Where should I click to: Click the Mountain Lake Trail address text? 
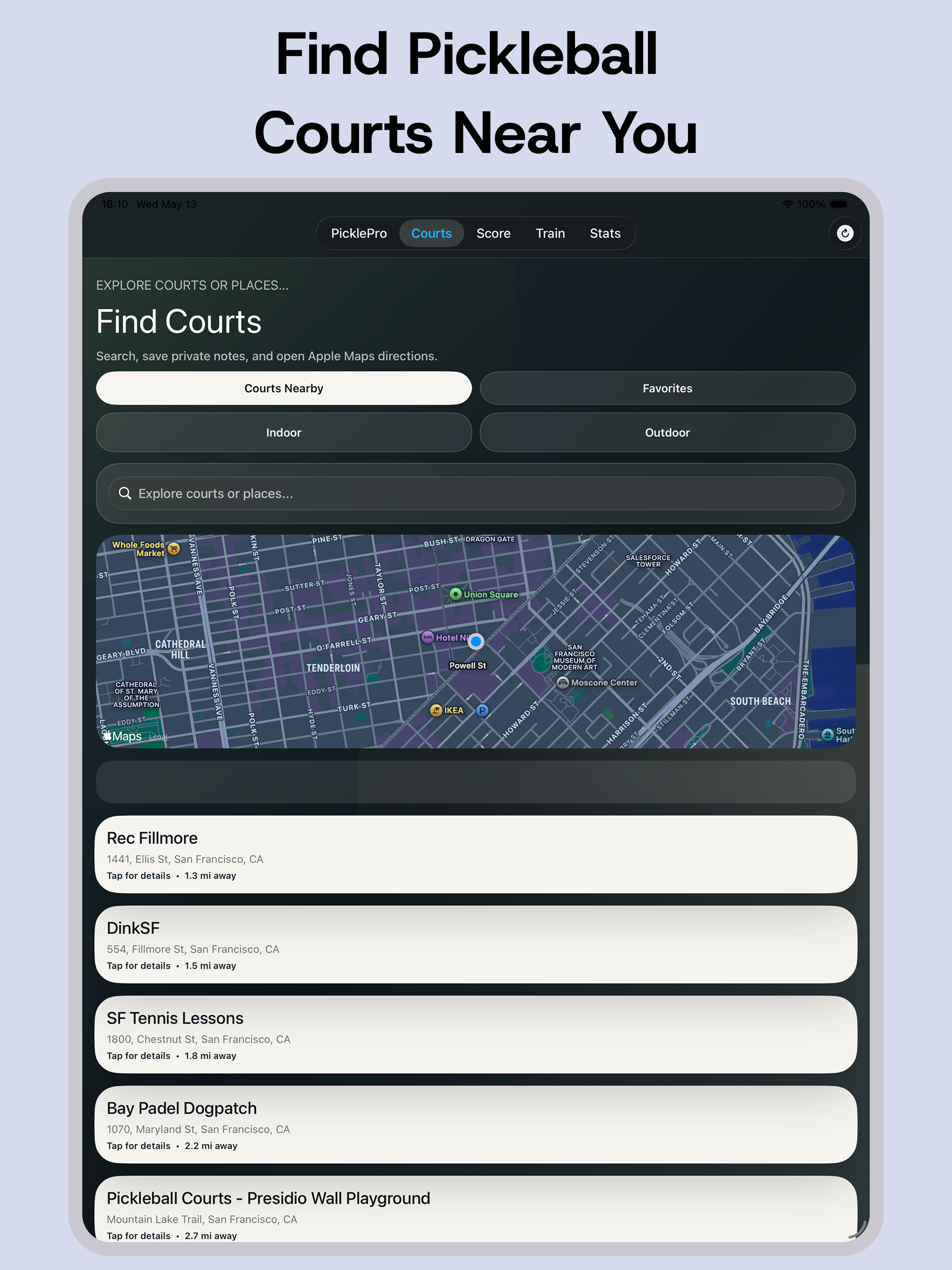coord(202,1219)
